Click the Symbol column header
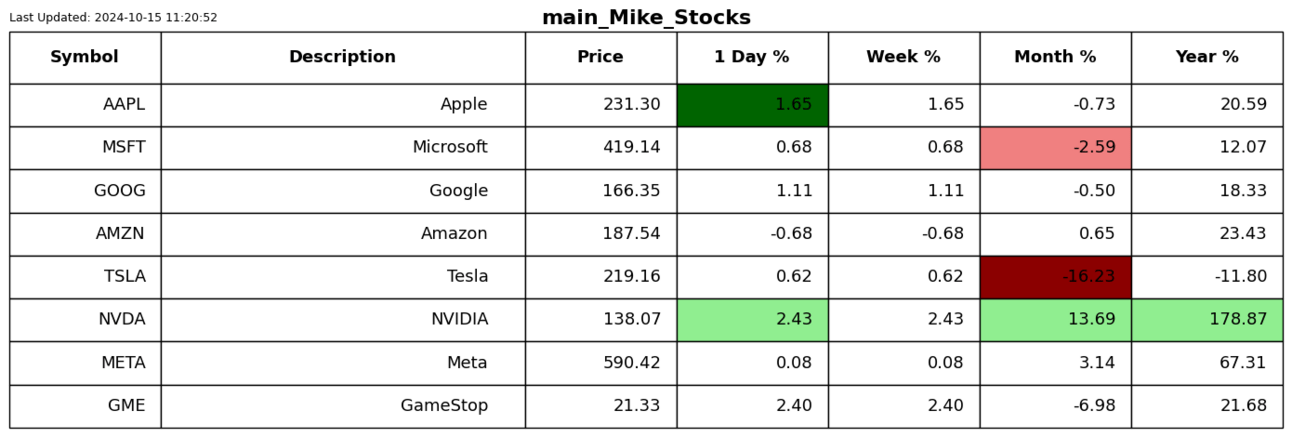The image size is (1292, 437). [85, 58]
